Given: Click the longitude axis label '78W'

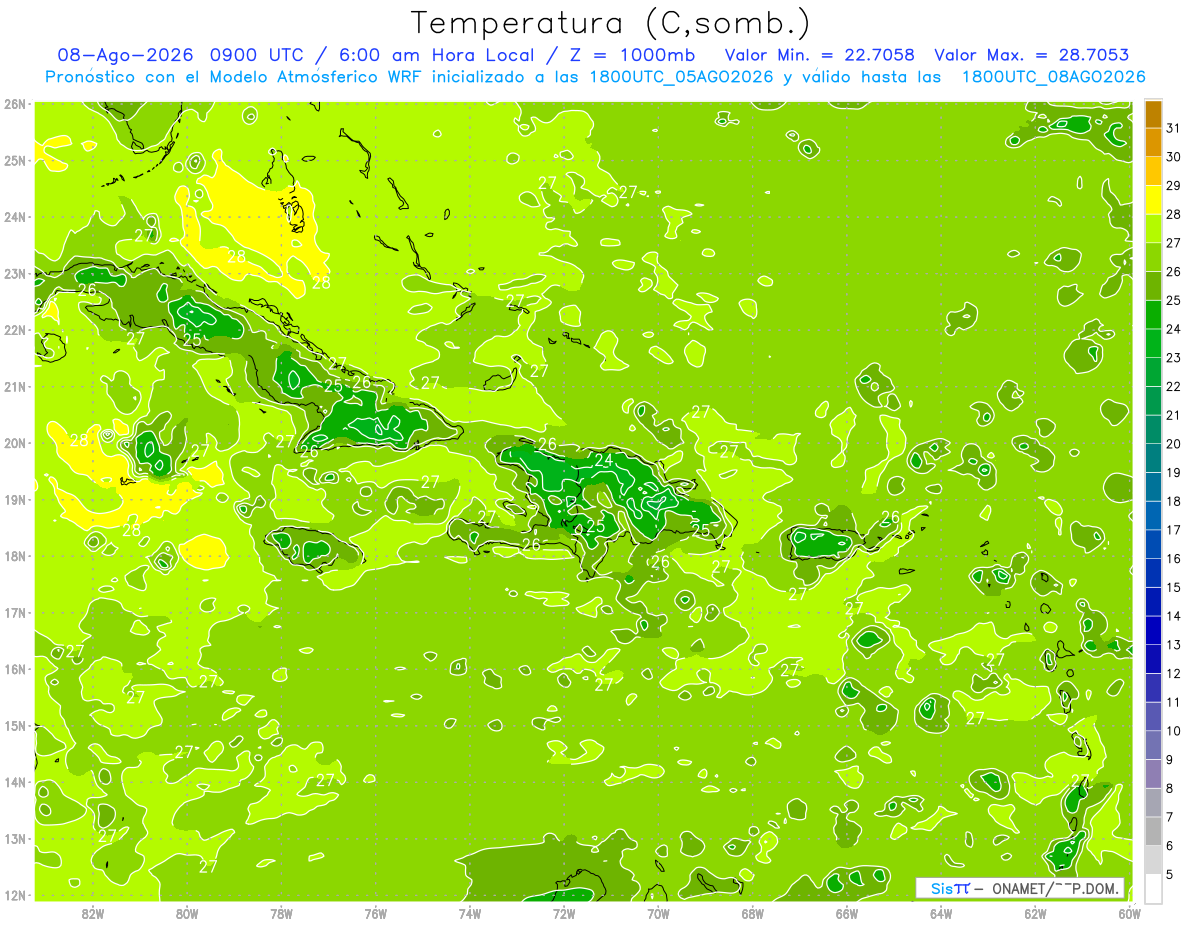Looking at the screenshot, I should pos(282,913).
